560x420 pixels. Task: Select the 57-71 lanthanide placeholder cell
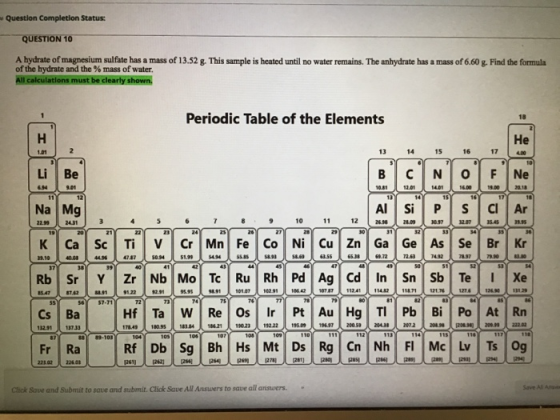101,315
